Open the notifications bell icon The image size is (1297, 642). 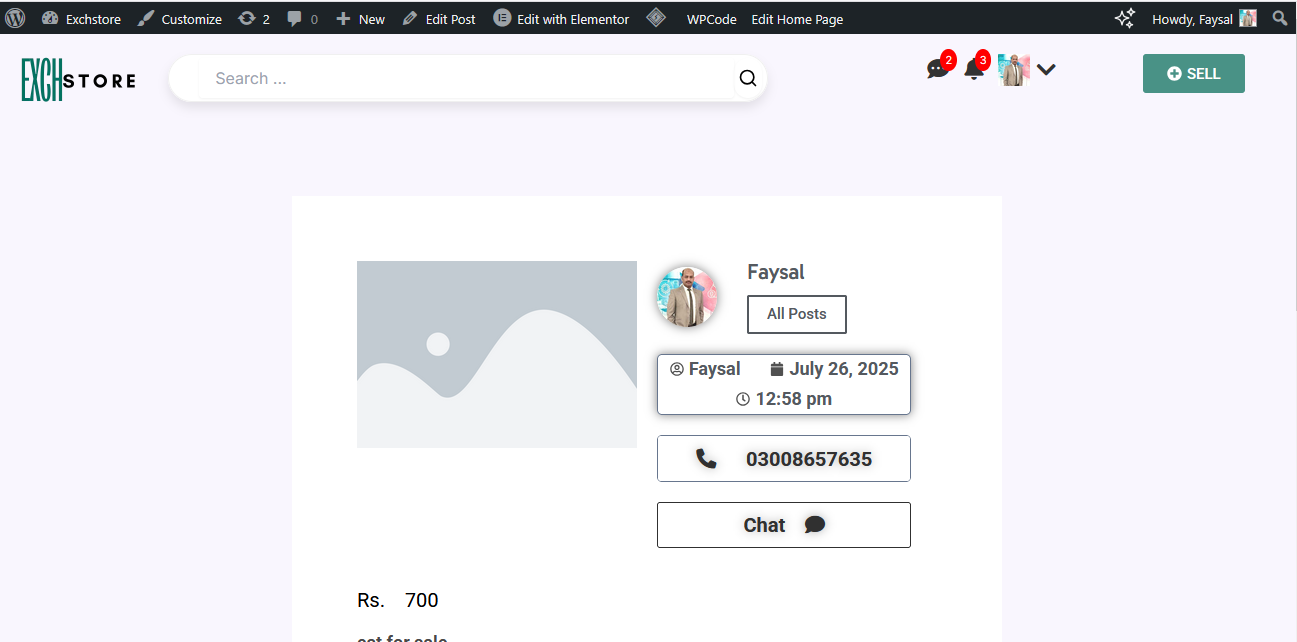(x=974, y=69)
